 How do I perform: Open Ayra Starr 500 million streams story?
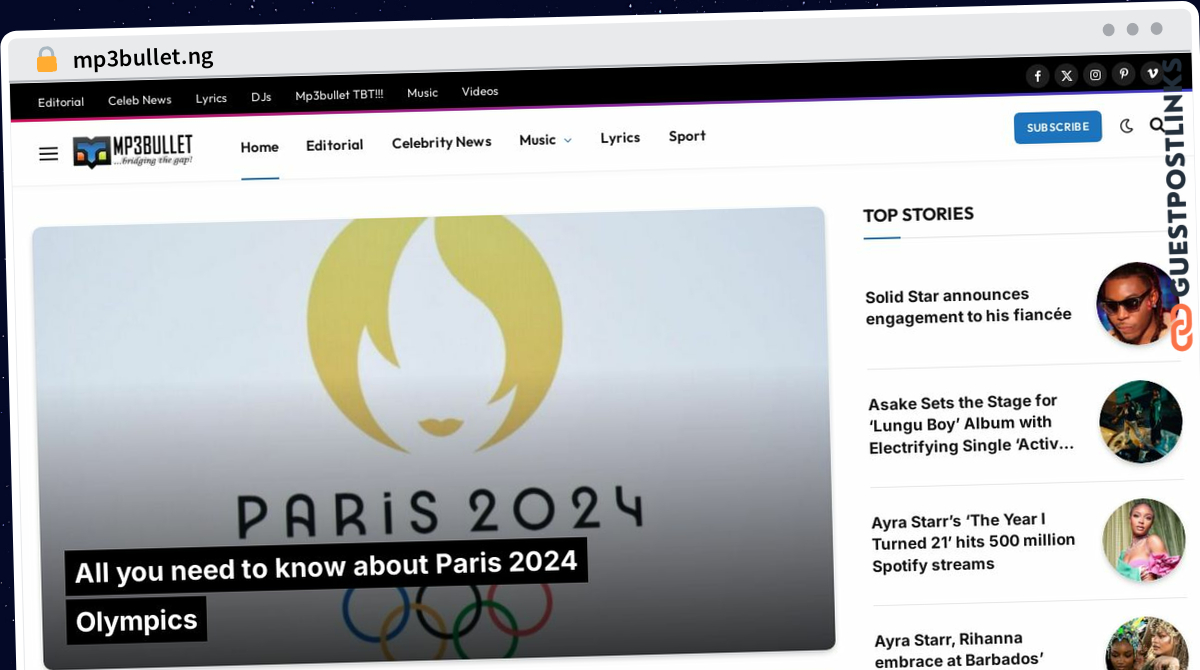tap(974, 542)
